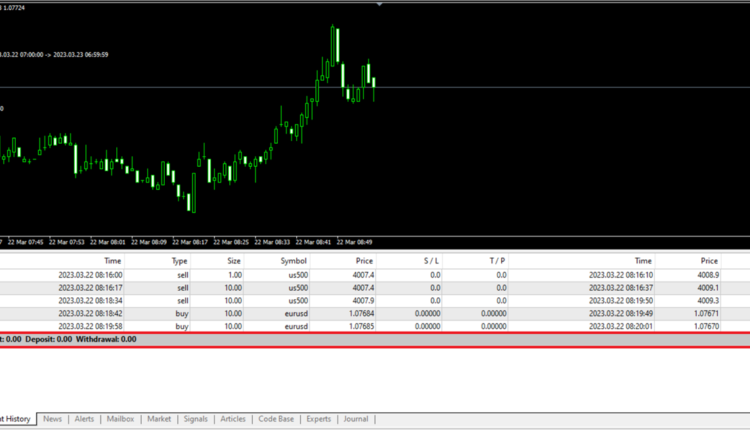750x430 pixels.
Task: Select the eurusd buy trade at 1.07684
Action: 200,313
